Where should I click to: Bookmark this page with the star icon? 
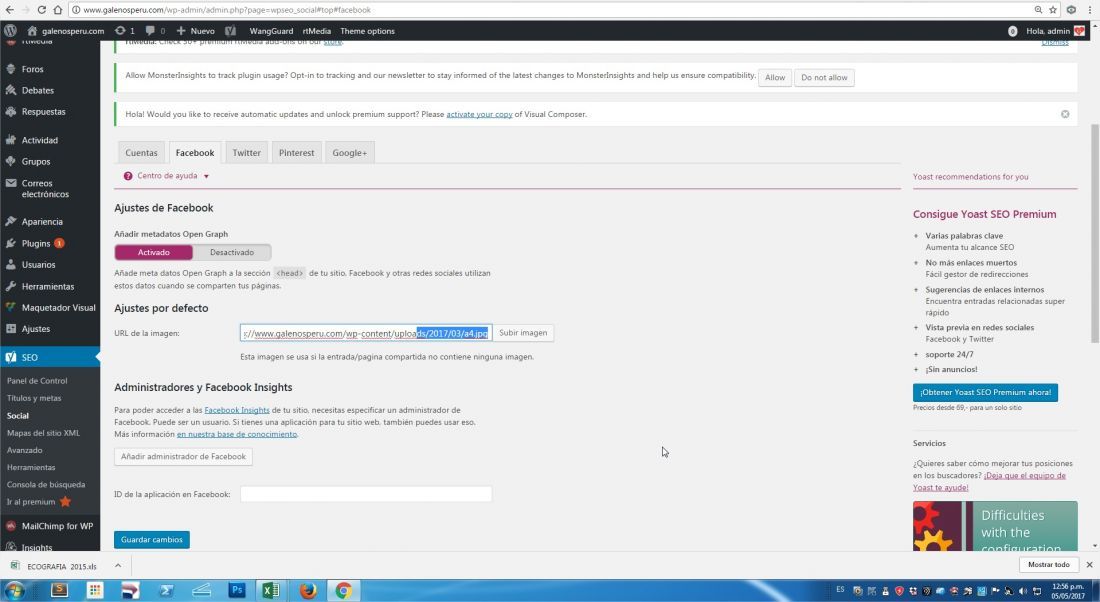(x=1053, y=10)
